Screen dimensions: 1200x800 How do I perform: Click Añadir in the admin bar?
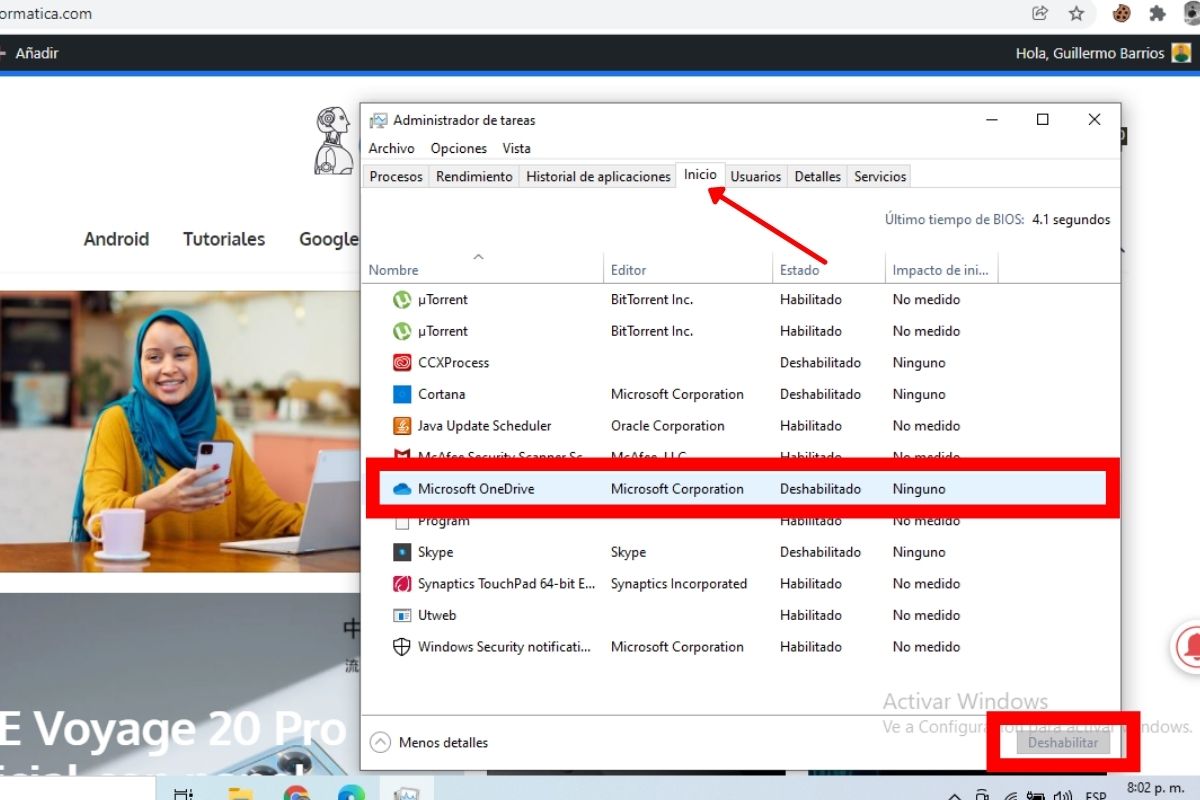(37, 53)
